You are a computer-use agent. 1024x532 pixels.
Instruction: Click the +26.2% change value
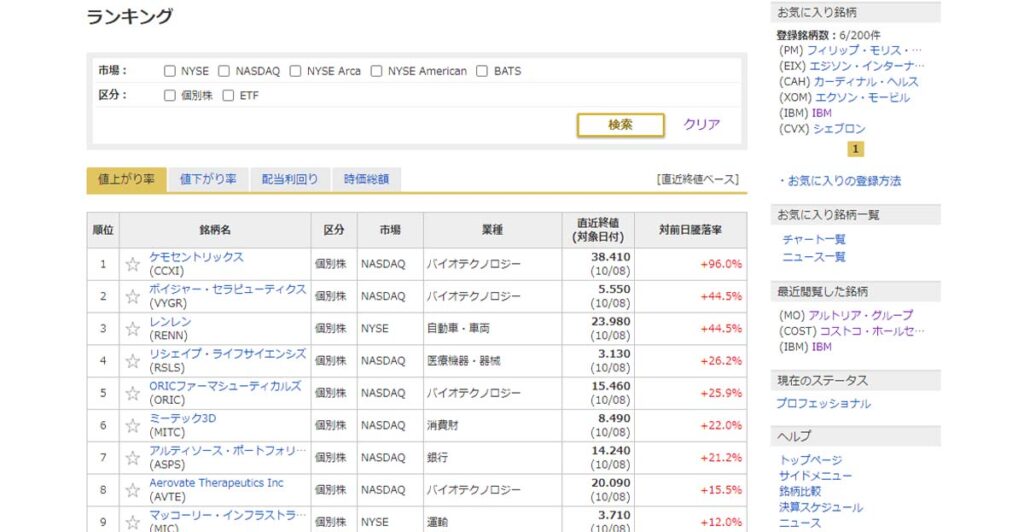coord(721,361)
